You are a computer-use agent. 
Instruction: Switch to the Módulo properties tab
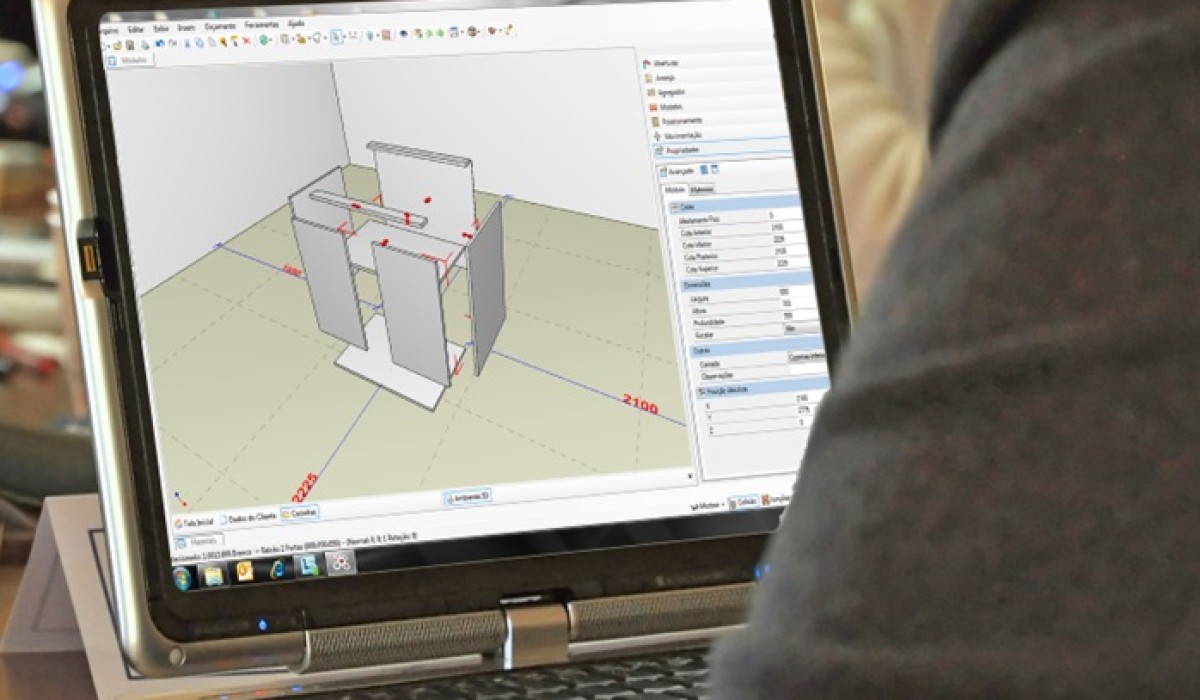point(675,189)
